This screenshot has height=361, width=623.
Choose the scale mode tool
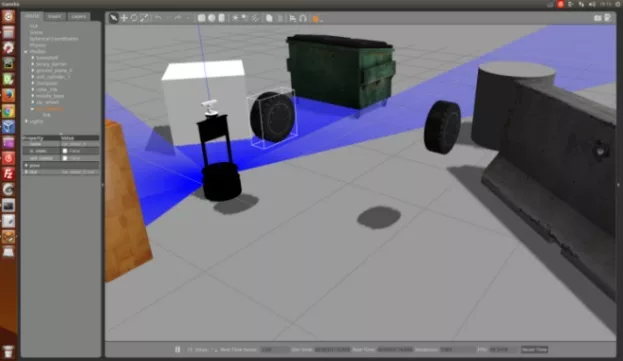[144, 18]
